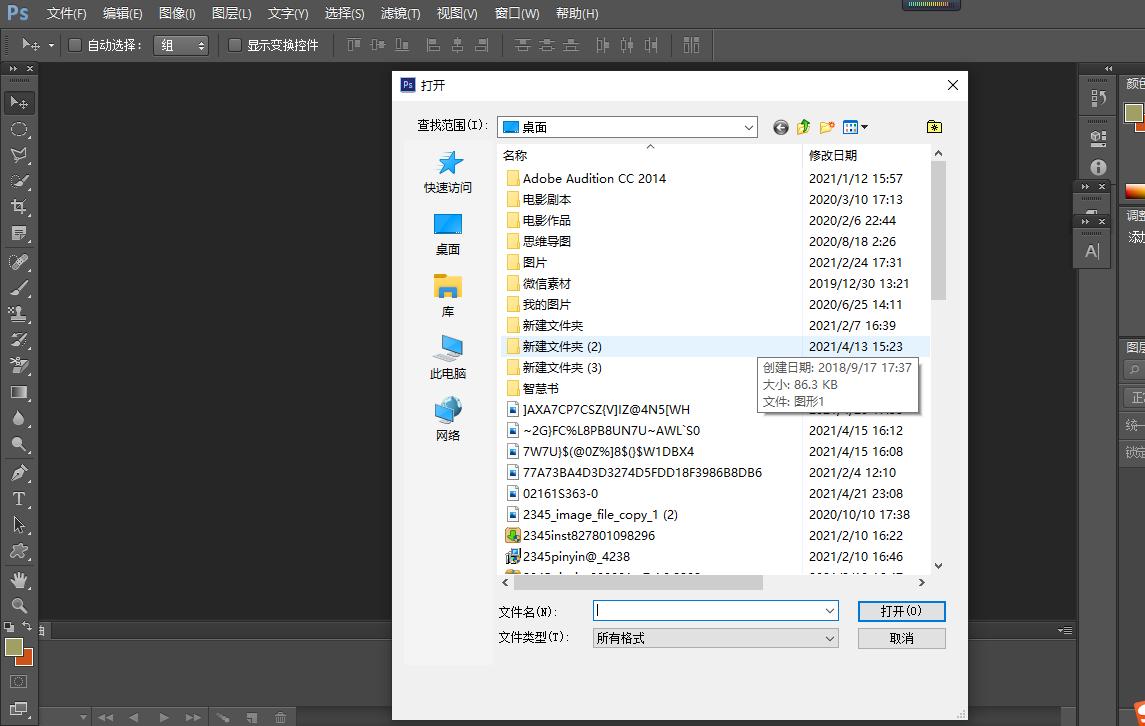
Task: Enable the 自动选择 checkbox in options bar
Action: (x=75, y=44)
